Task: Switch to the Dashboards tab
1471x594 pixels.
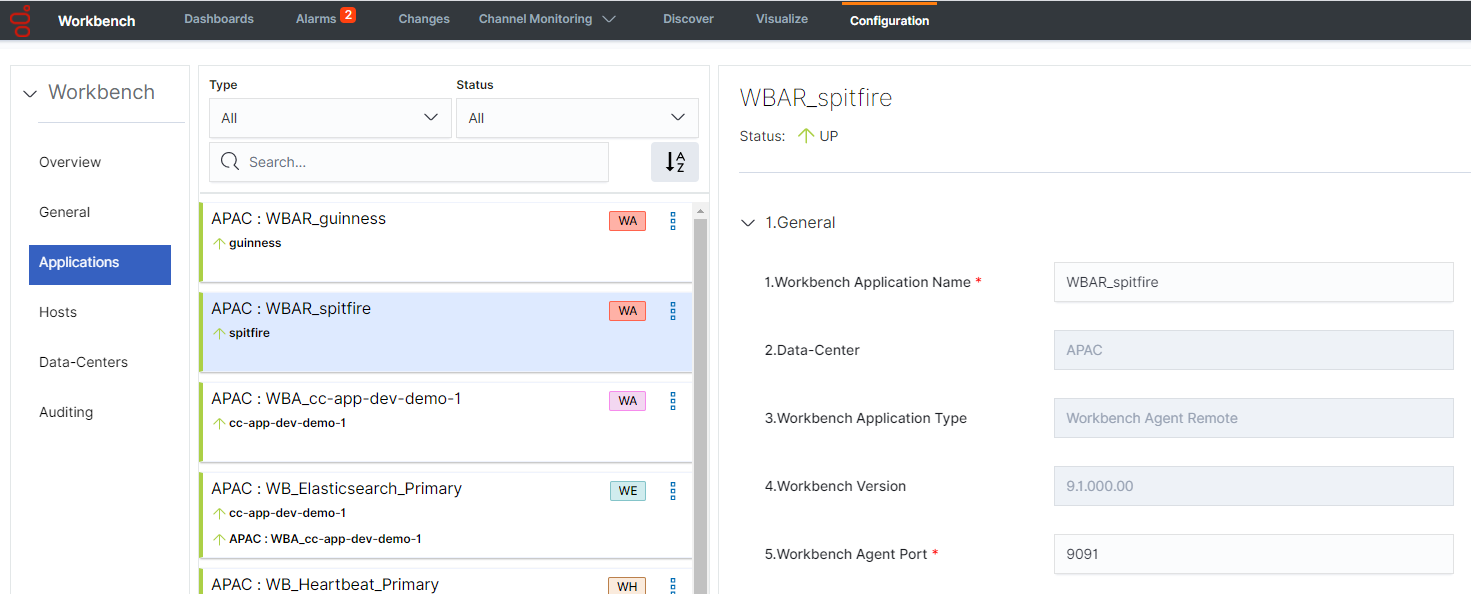Action: coord(219,19)
